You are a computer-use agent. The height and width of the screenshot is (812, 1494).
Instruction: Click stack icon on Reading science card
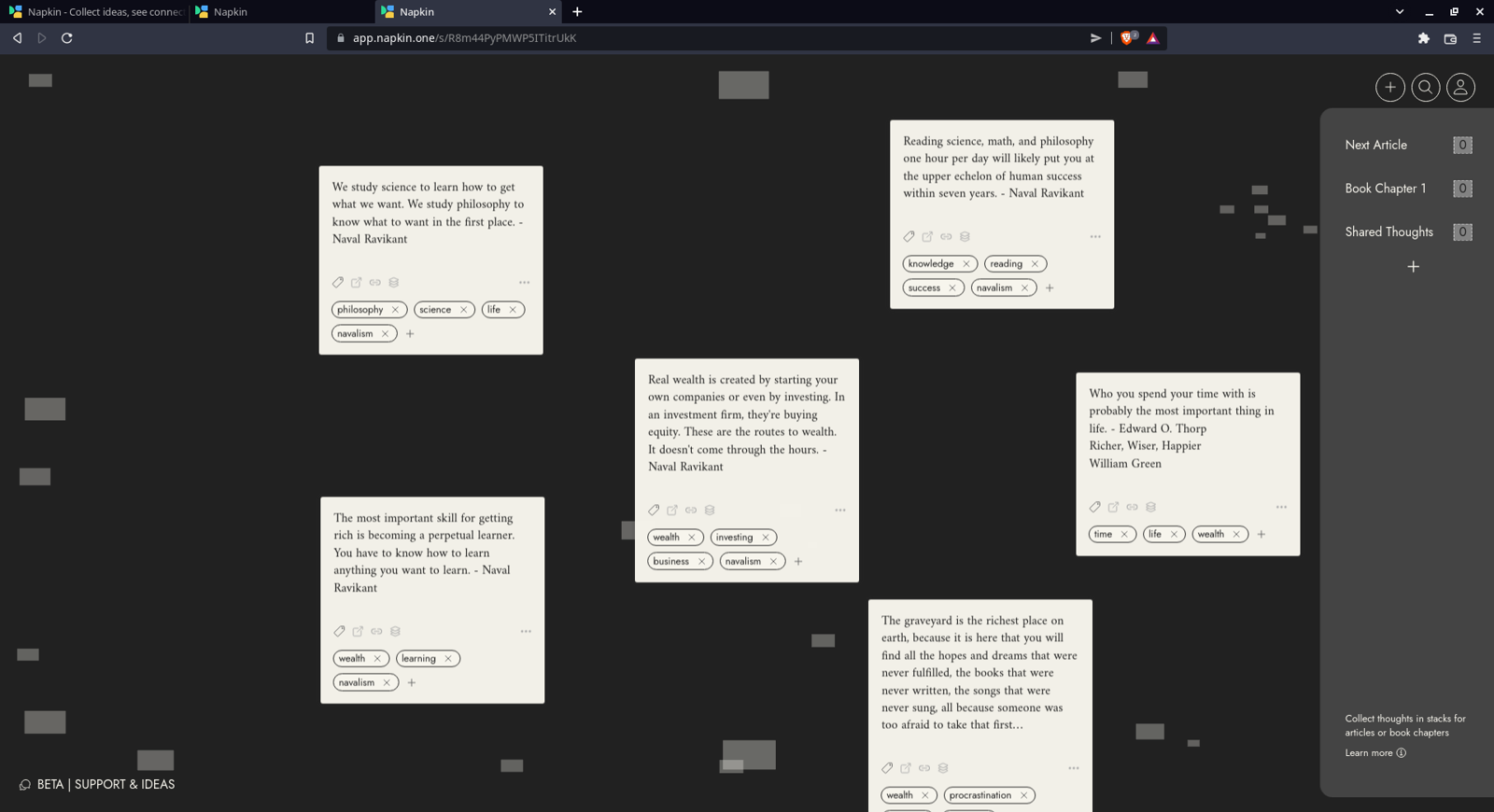[965, 236]
